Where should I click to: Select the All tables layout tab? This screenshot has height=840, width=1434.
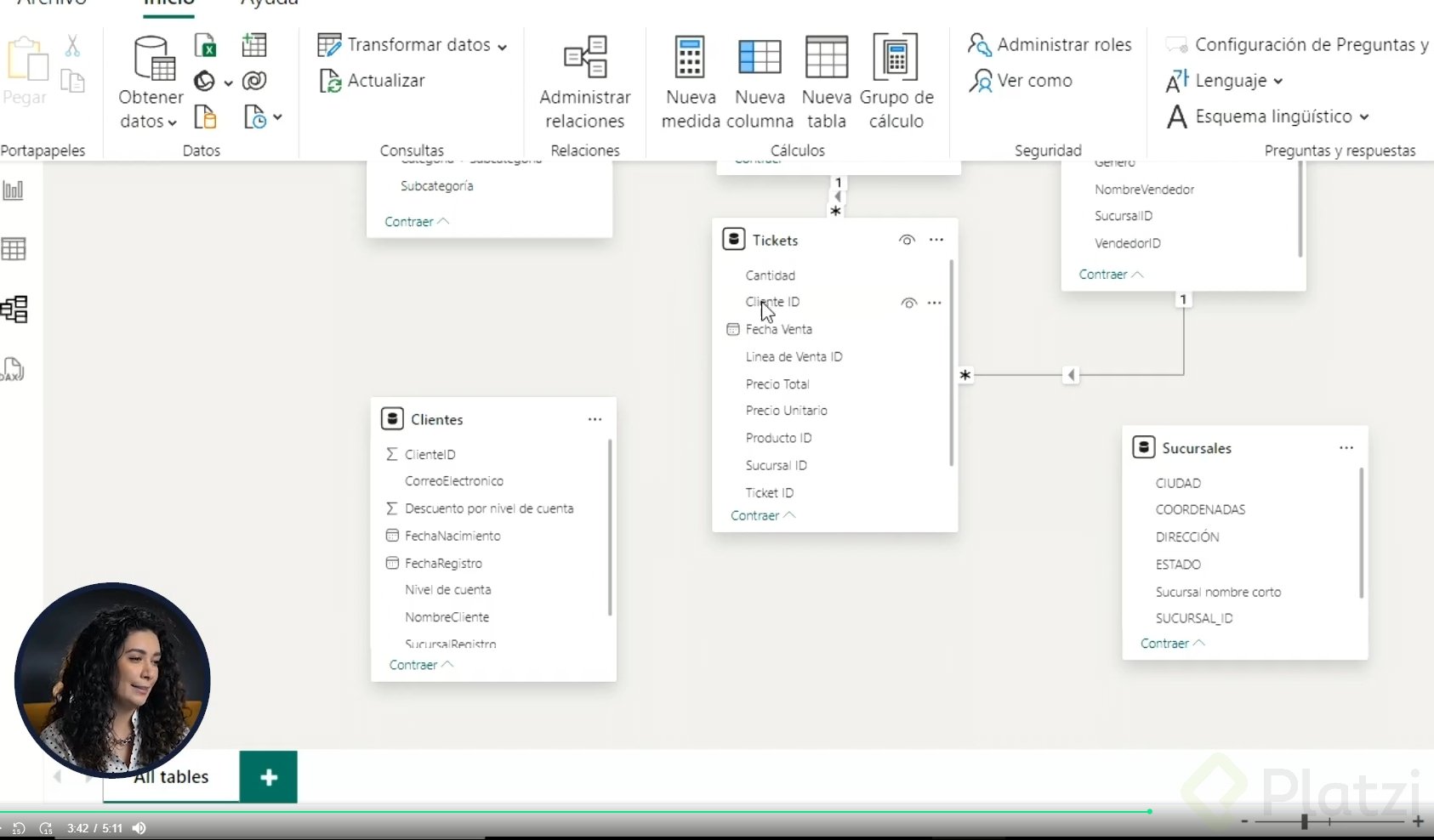point(171,776)
